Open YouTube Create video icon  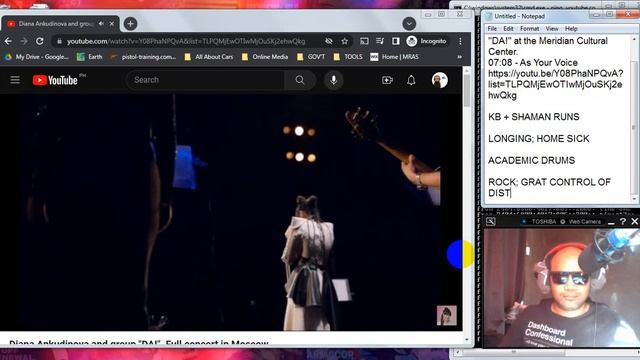tap(387, 80)
